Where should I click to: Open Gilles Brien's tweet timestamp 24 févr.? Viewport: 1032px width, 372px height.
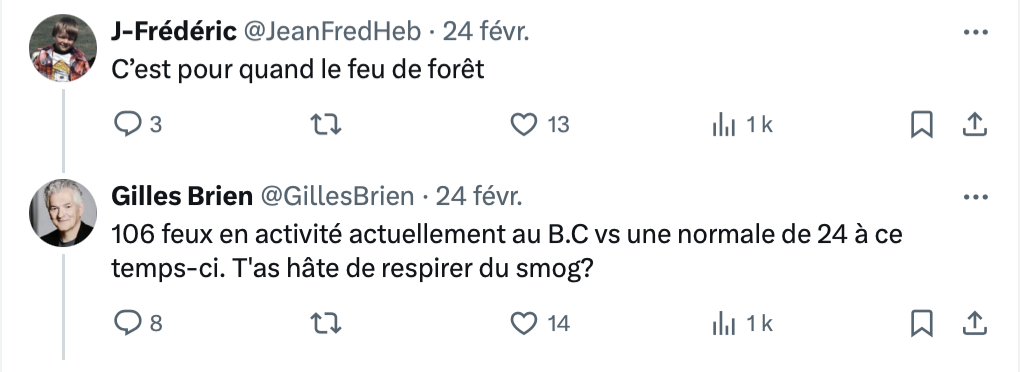479,196
